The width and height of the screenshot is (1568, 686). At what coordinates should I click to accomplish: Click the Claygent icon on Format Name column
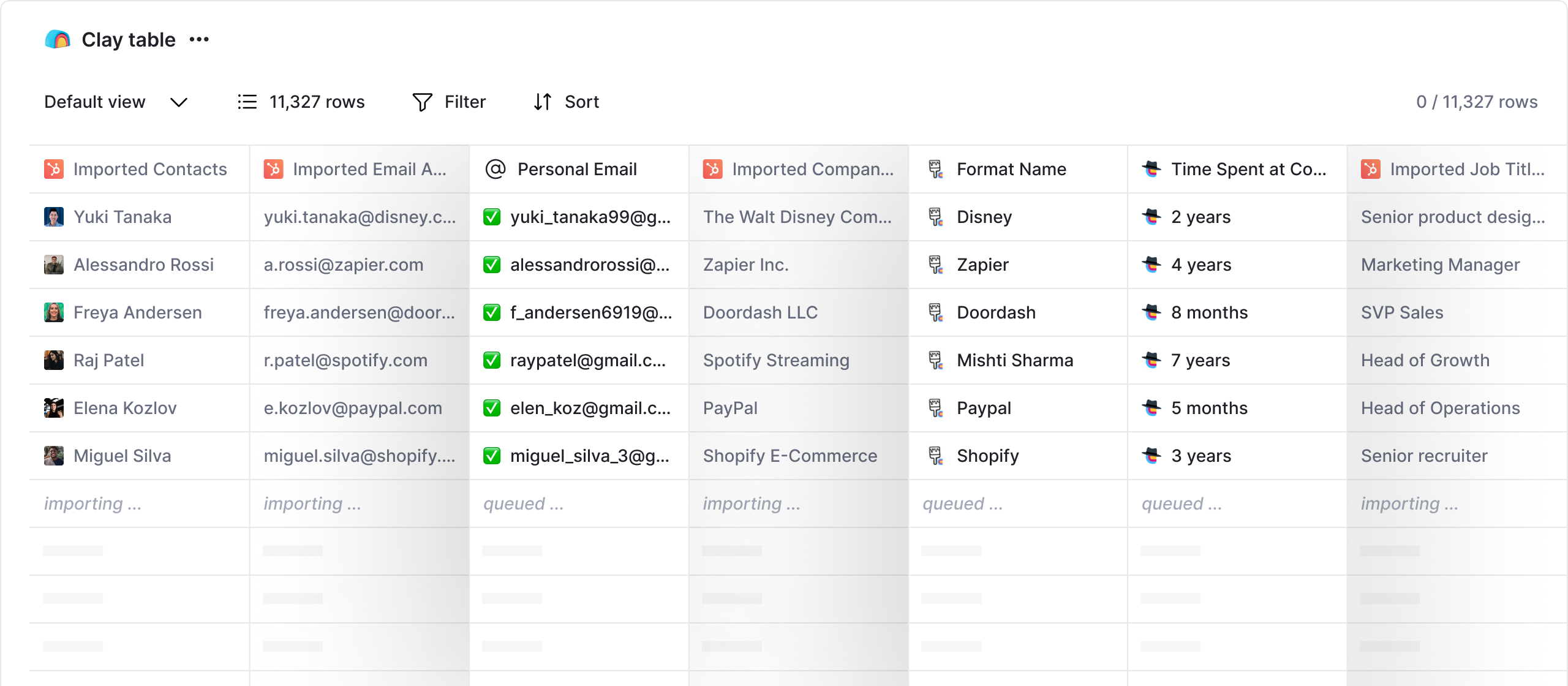click(935, 169)
